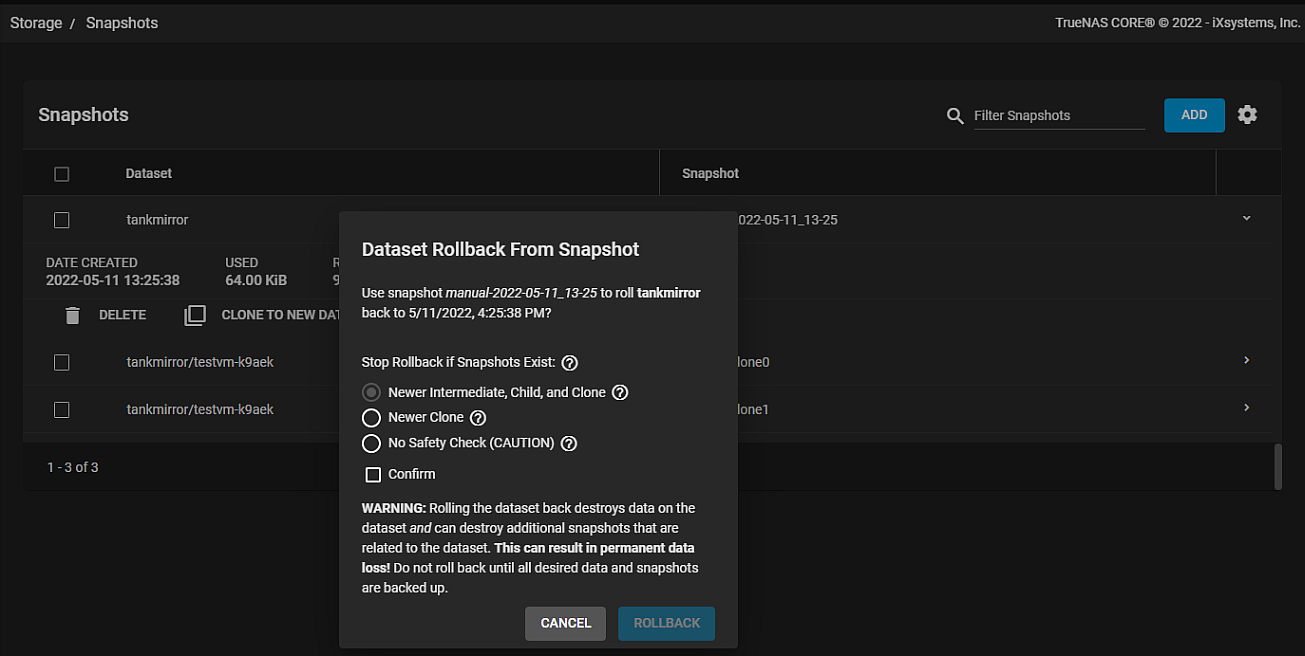
Task: Click the Clone to New Dataset icon
Action: point(195,314)
